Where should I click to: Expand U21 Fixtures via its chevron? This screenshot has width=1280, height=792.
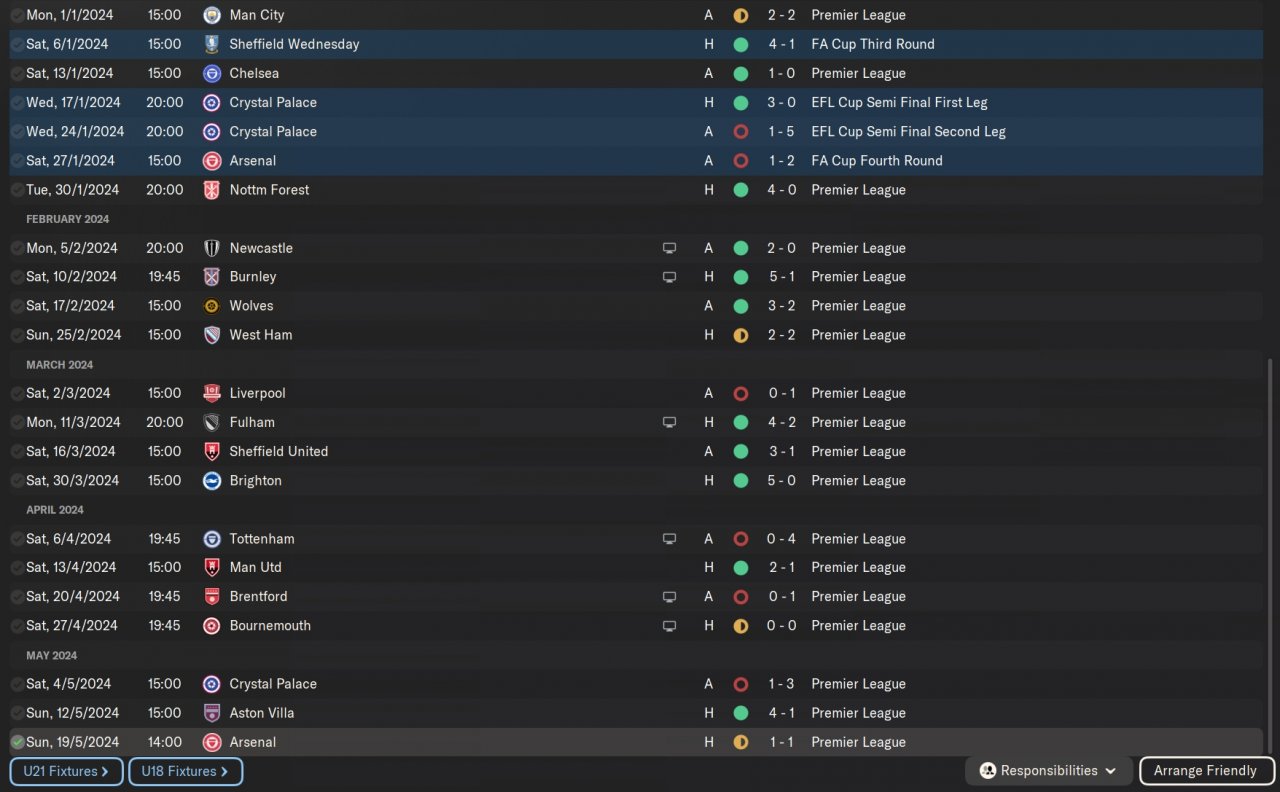pyautogui.click(x=104, y=772)
